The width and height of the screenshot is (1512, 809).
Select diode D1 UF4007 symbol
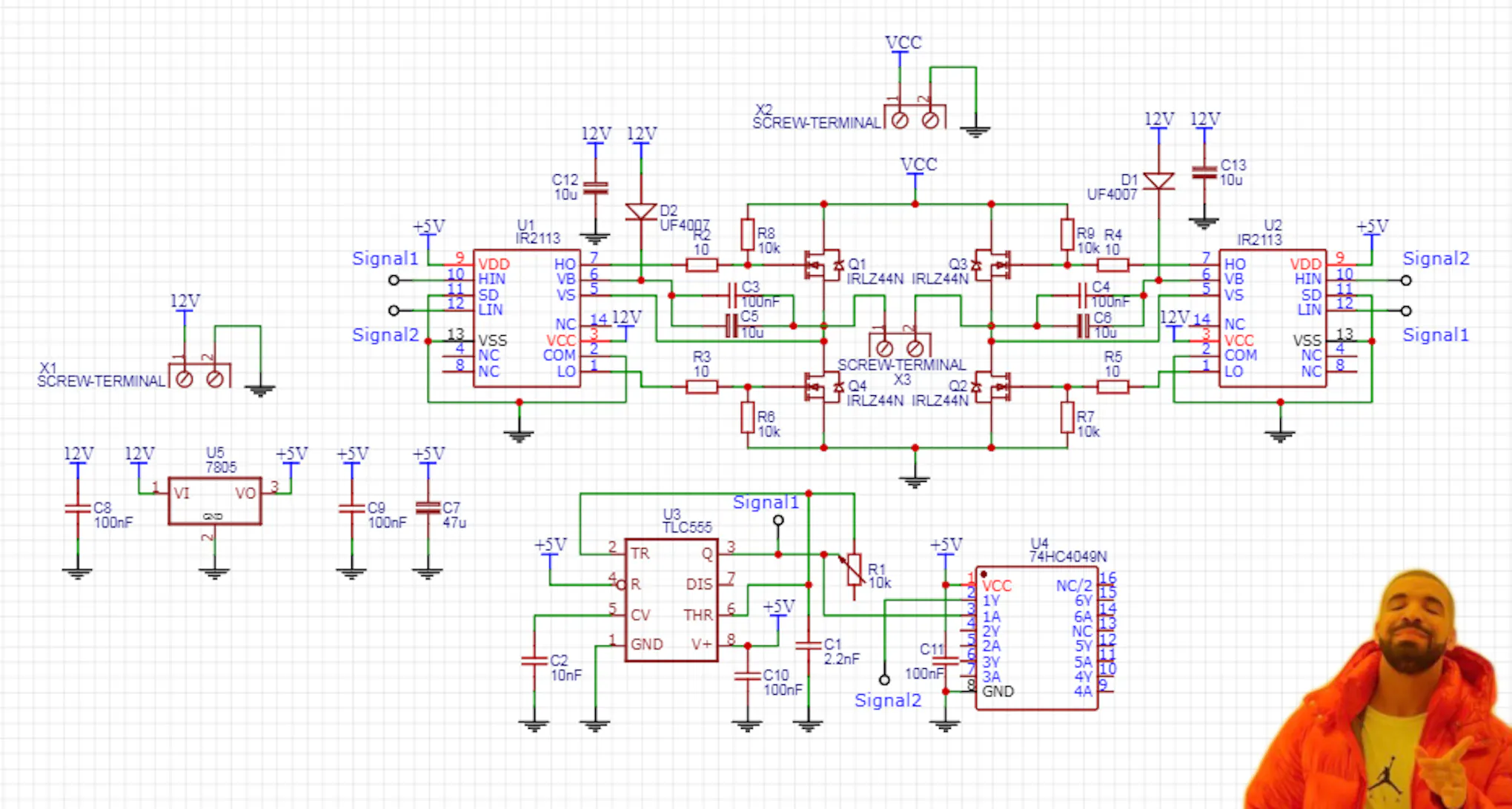click(x=1158, y=181)
